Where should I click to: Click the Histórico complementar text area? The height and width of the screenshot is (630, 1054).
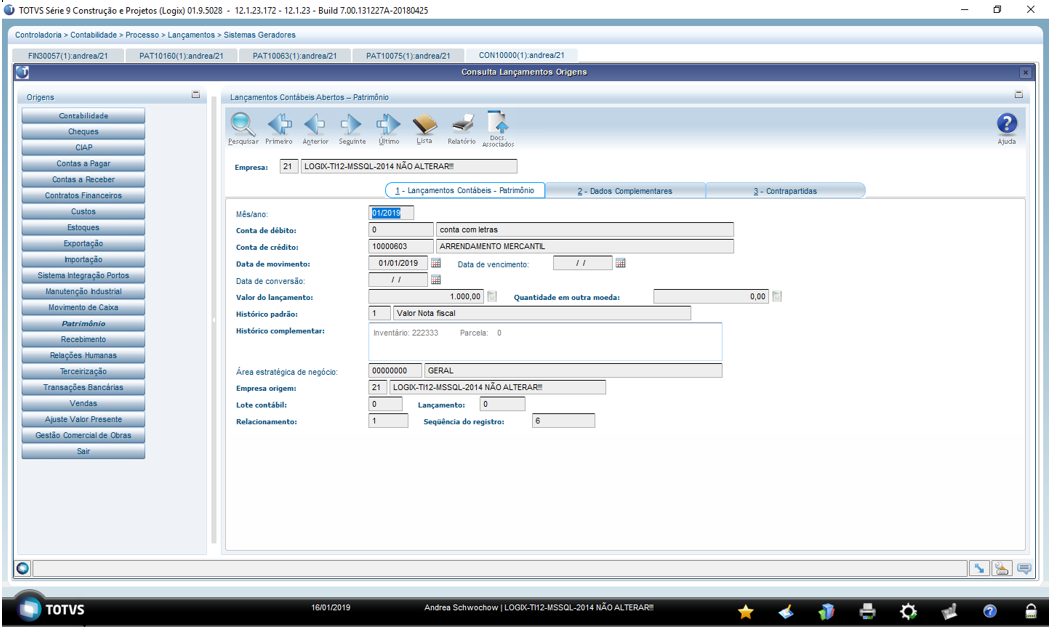[x=545, y=342]
